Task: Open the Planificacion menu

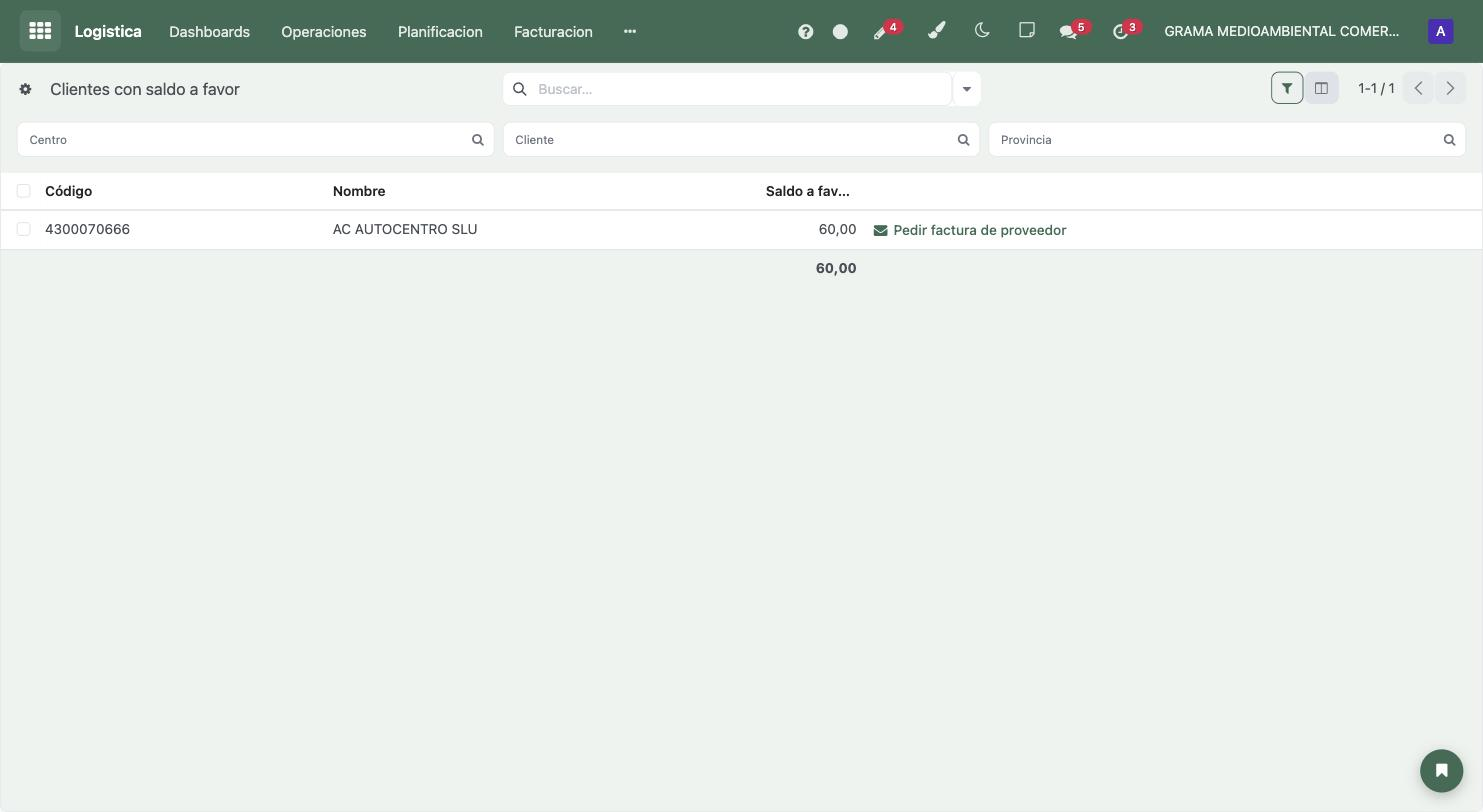Action: pyautogui.click(x=440, y=31)
